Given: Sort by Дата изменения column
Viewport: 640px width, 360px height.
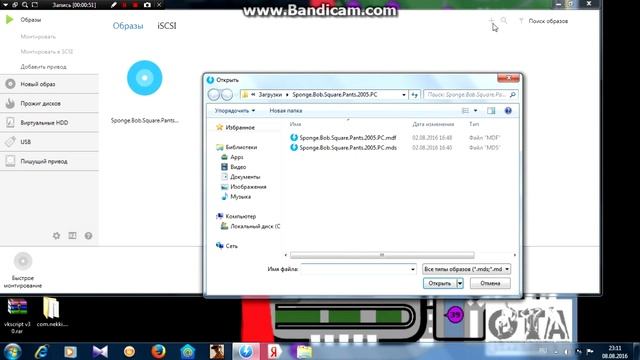Looking at the screenshot, I should (433, 124).
